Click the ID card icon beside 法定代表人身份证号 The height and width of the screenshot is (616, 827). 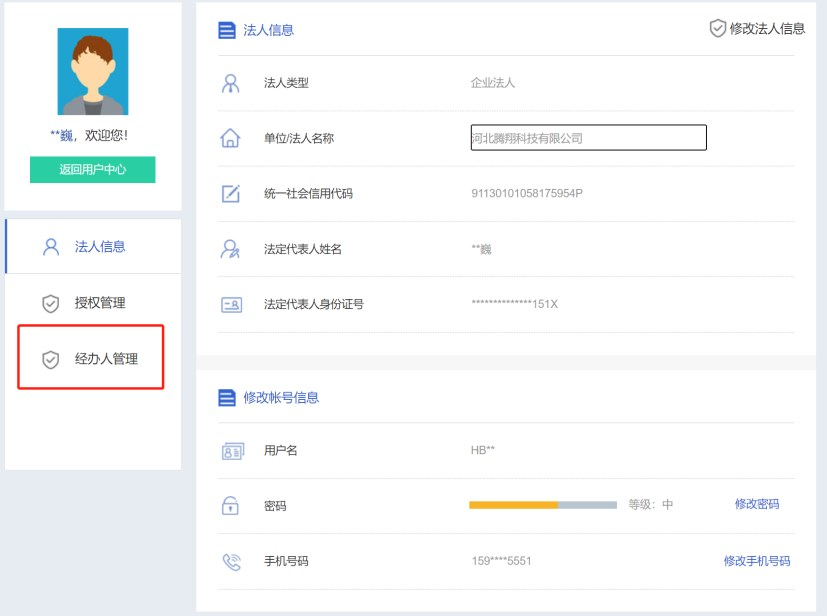pyautogui.click(x=231, y=304)
